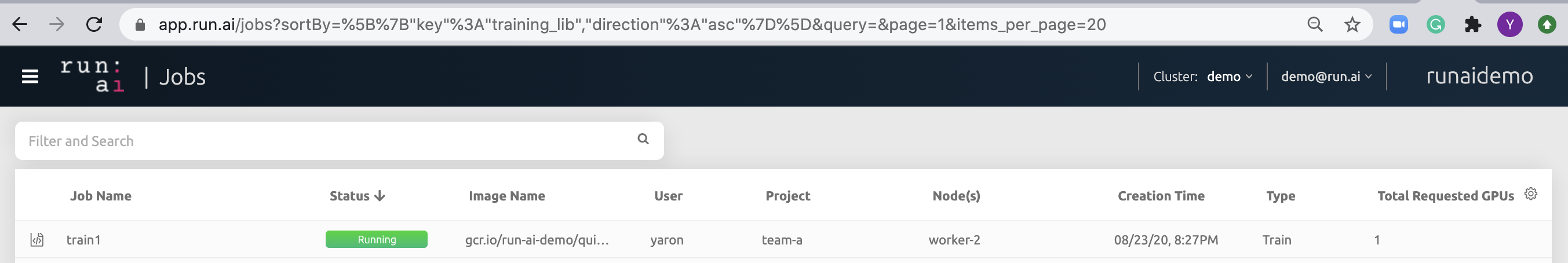1568x263 pixels.
Task: Reload the page
Action: coord(94,24)
